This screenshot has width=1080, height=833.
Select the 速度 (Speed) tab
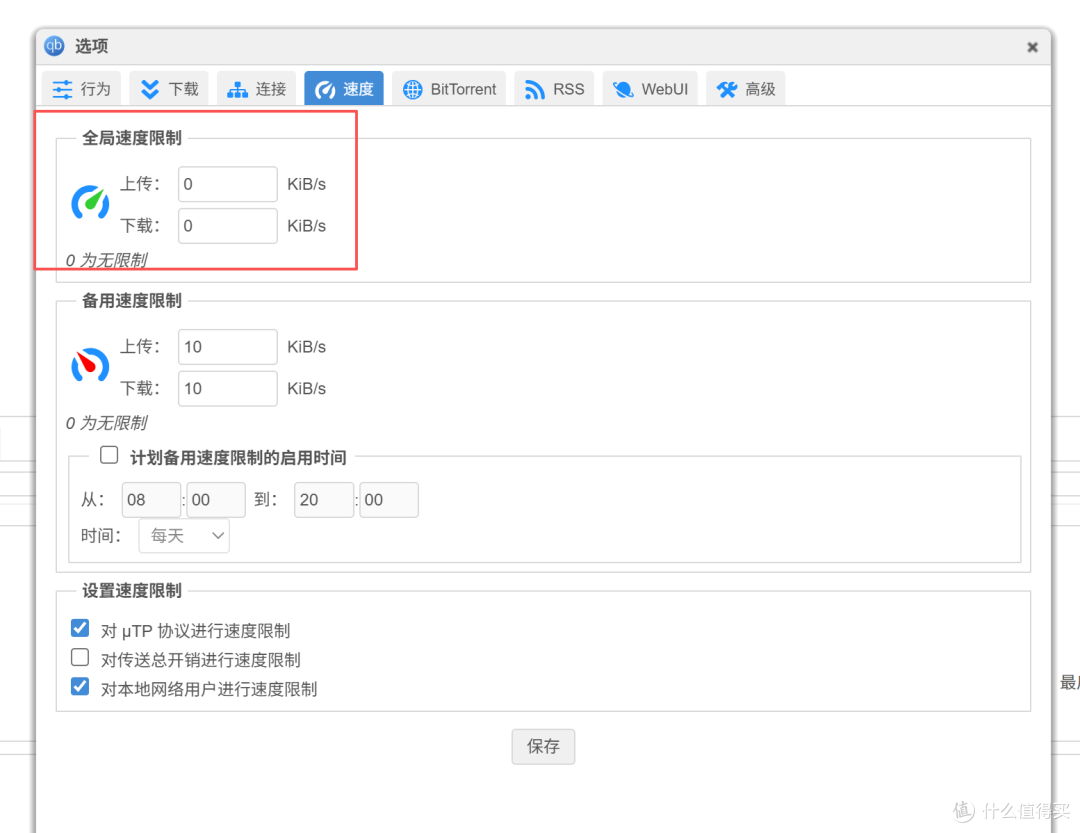click(x=344, y=89)
